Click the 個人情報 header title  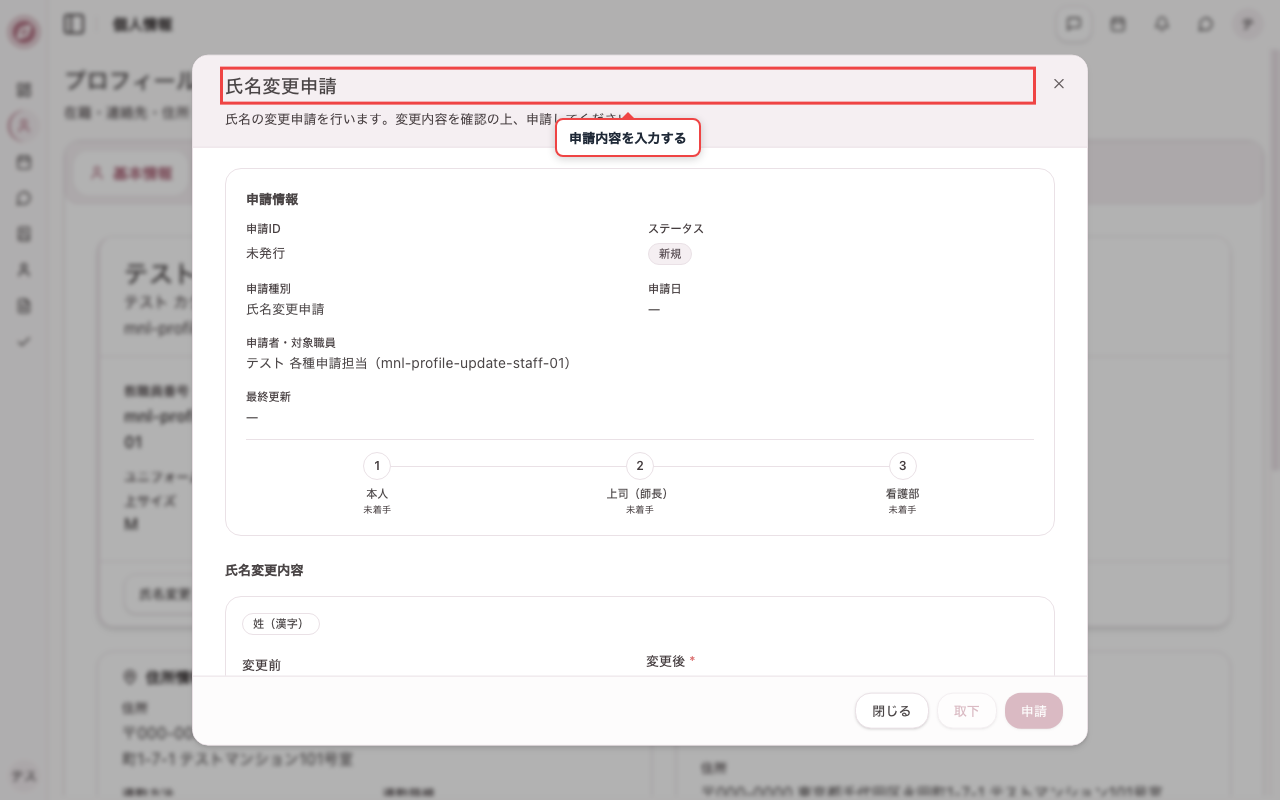click(142, 24)
